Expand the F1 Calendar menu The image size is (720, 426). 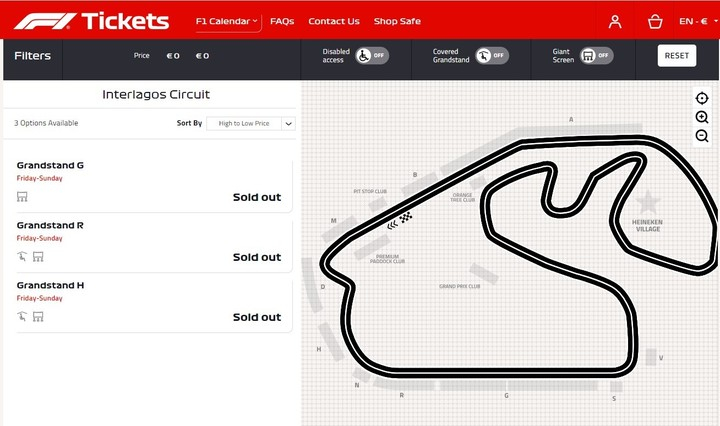(x=226, y=21)
